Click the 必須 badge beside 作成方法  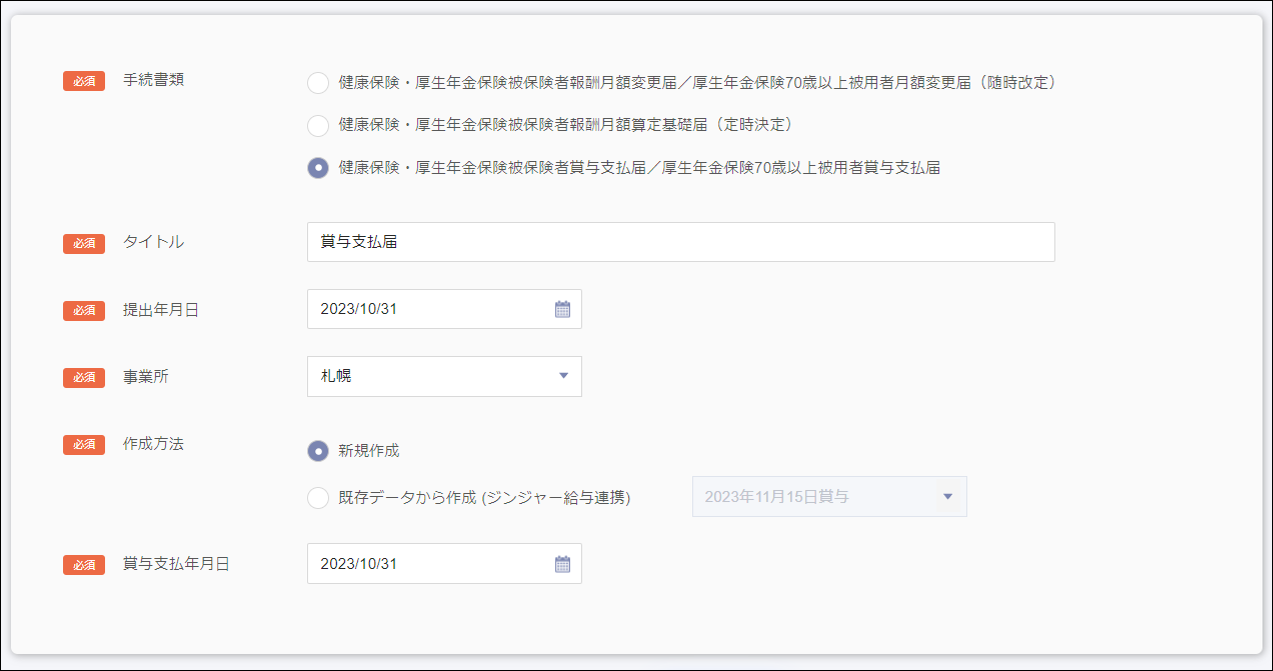click(84, 445)
